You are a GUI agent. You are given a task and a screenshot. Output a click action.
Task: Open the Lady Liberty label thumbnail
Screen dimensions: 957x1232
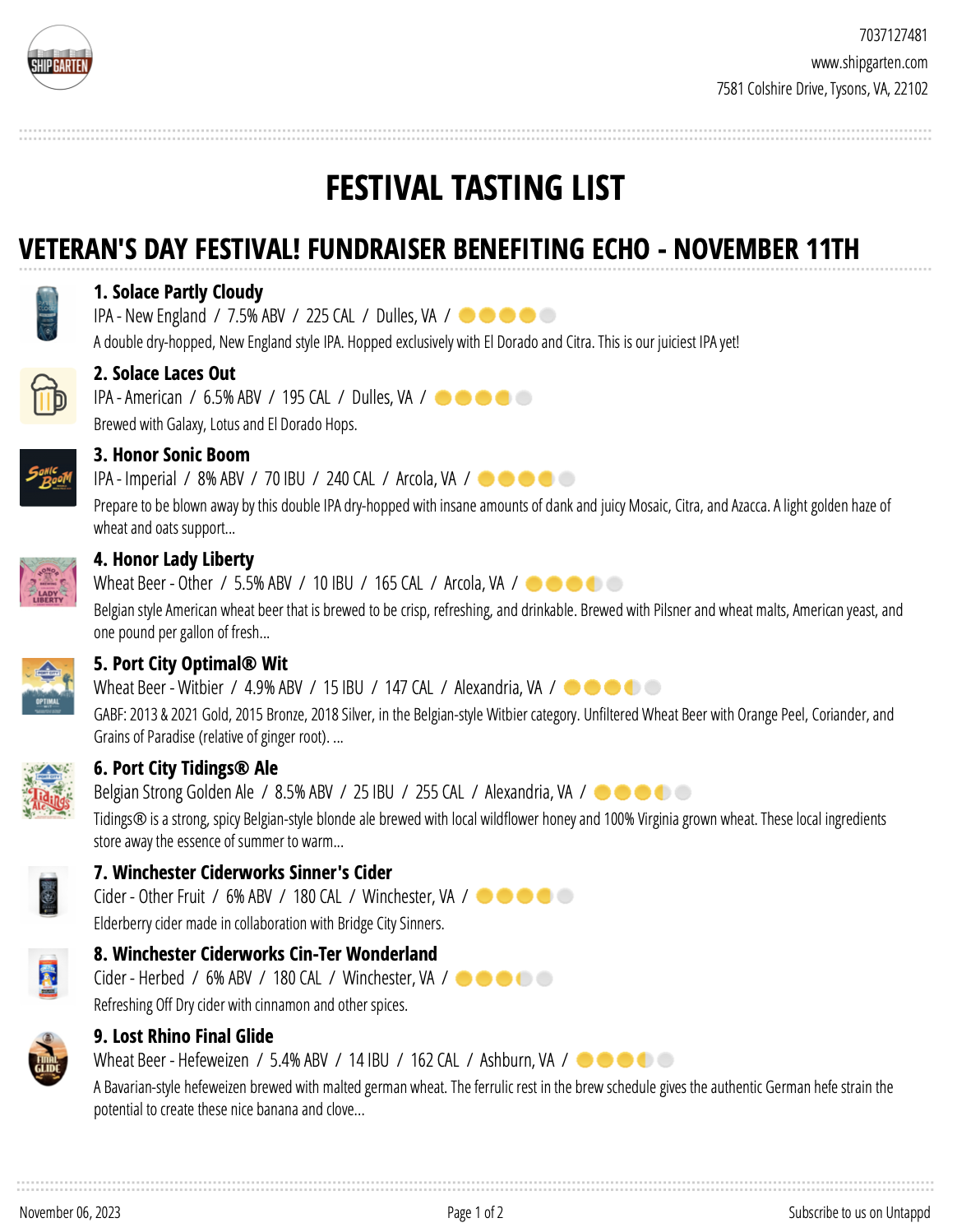(48, 582)
